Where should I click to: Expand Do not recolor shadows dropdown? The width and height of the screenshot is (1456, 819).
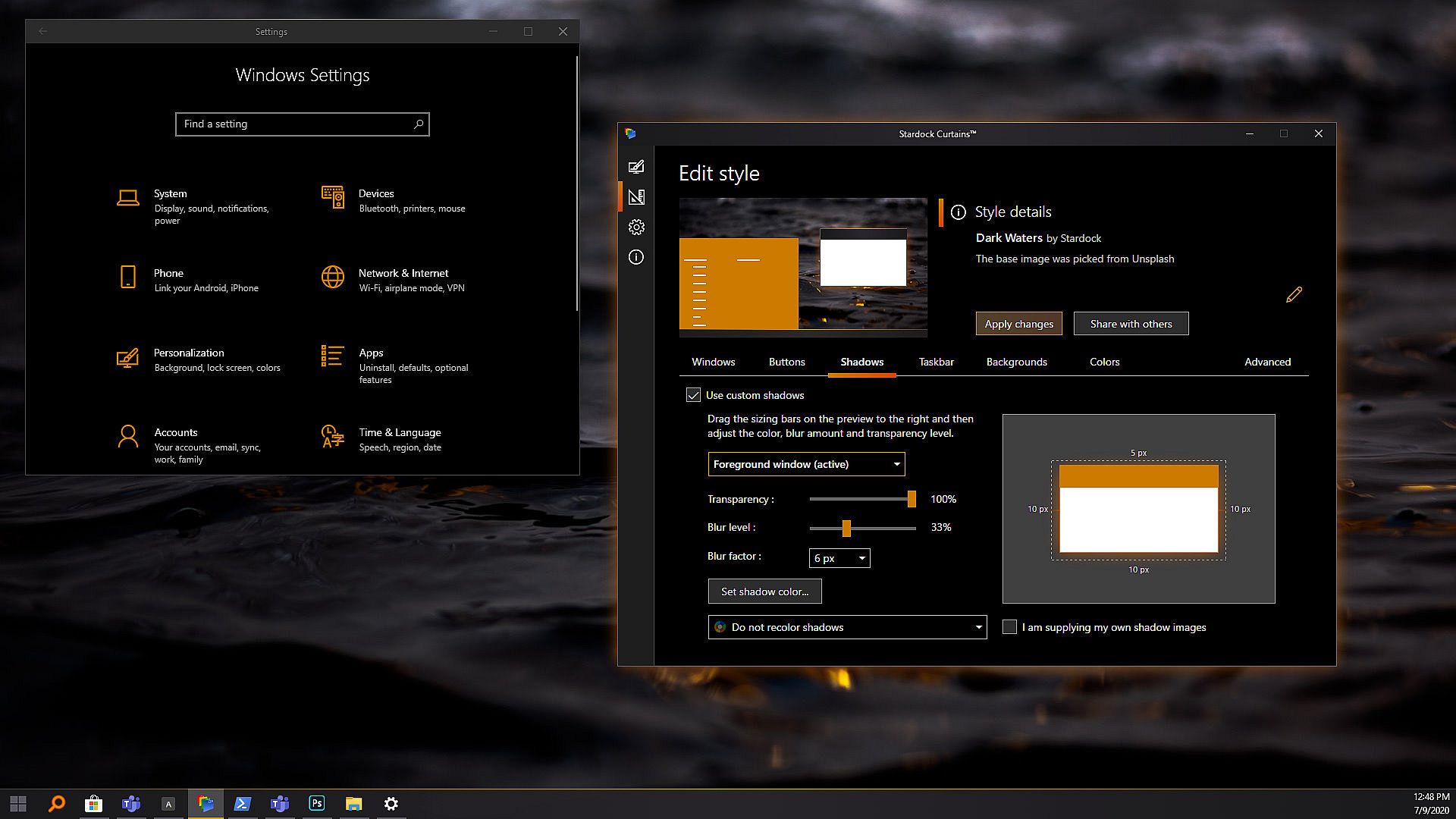847,627
